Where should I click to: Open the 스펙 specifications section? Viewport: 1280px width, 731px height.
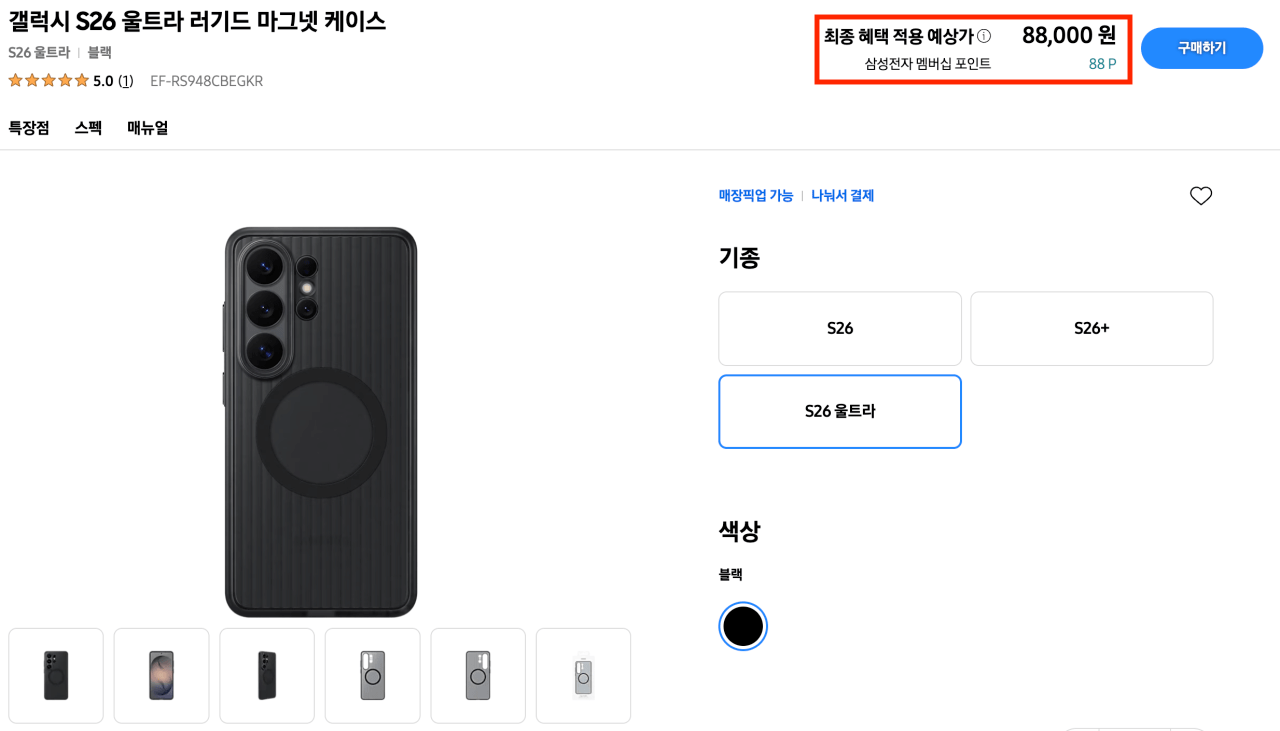point(87,127)
